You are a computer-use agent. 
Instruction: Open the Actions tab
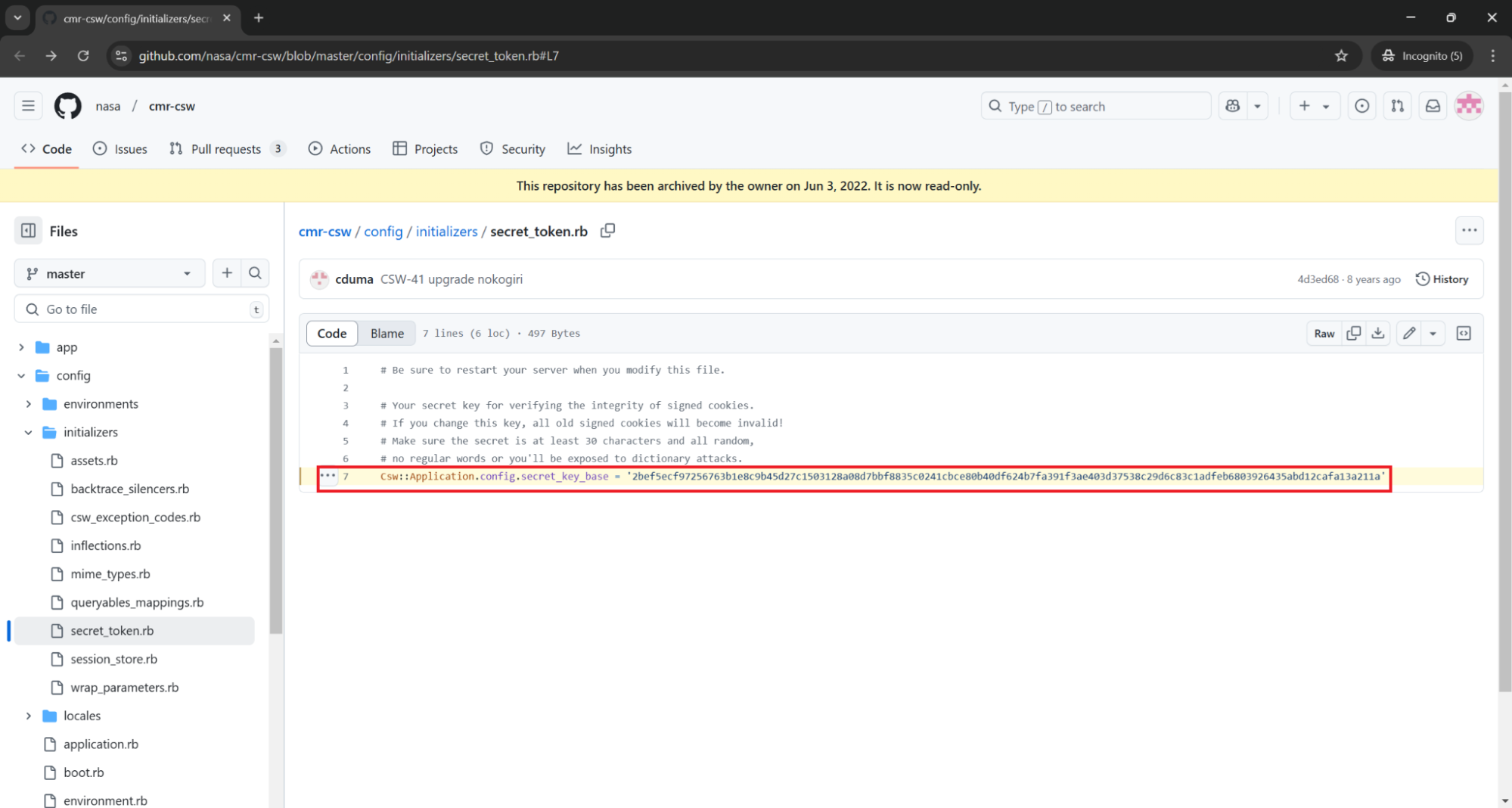340,149
